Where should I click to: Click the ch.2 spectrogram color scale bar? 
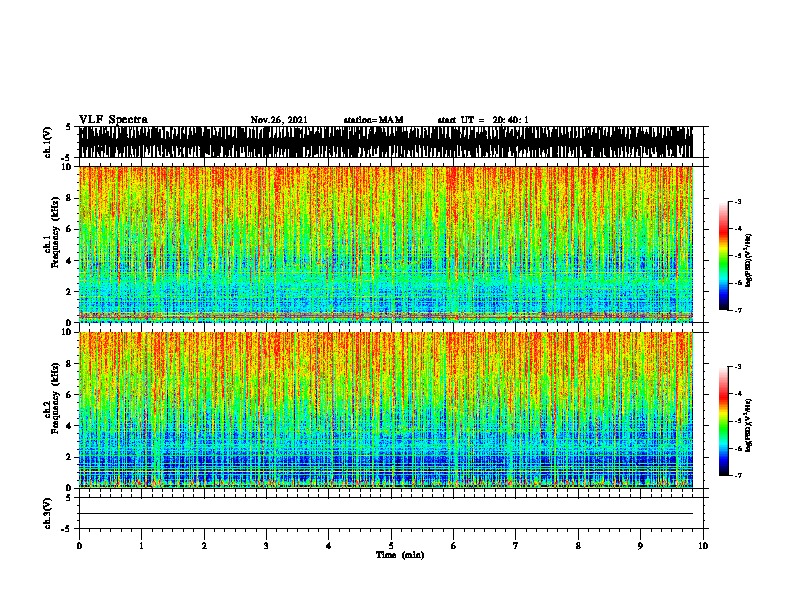pos(724,421)
